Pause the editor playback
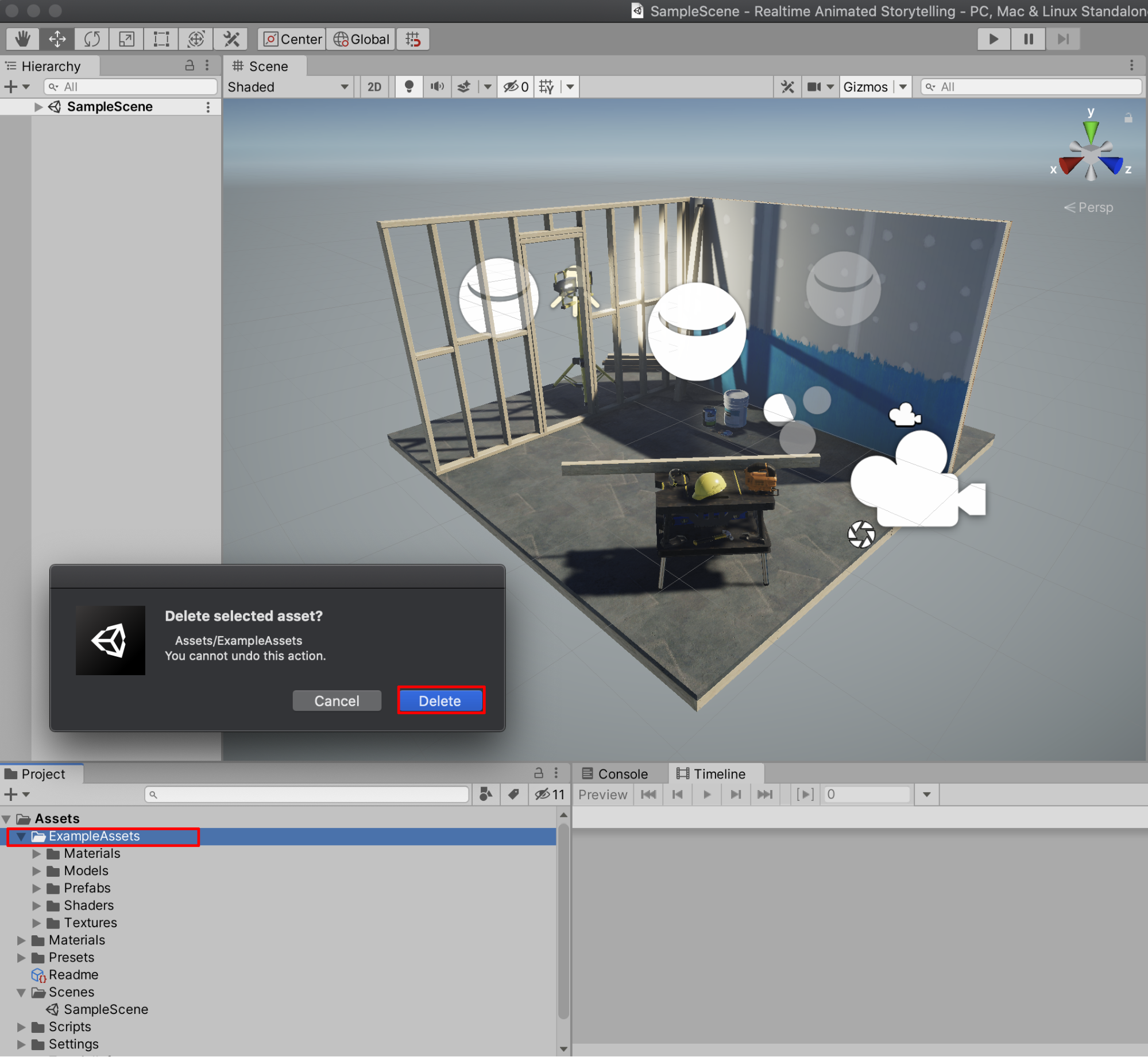 click(1028, 39)
